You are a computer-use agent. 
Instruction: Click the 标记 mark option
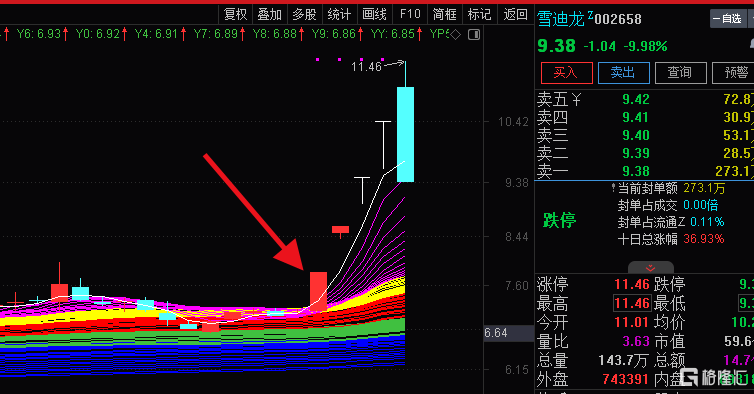(480, 14)
